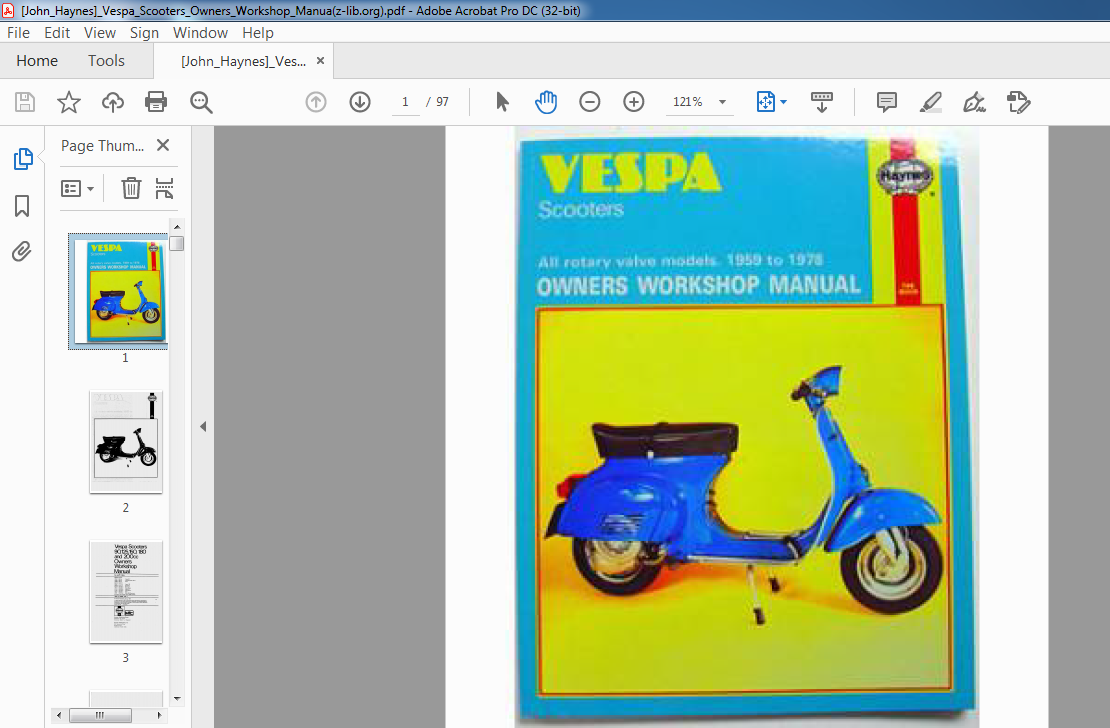1110x728 pixels.
Task: Add document to starred with star icon
Action: pos(69,102)
